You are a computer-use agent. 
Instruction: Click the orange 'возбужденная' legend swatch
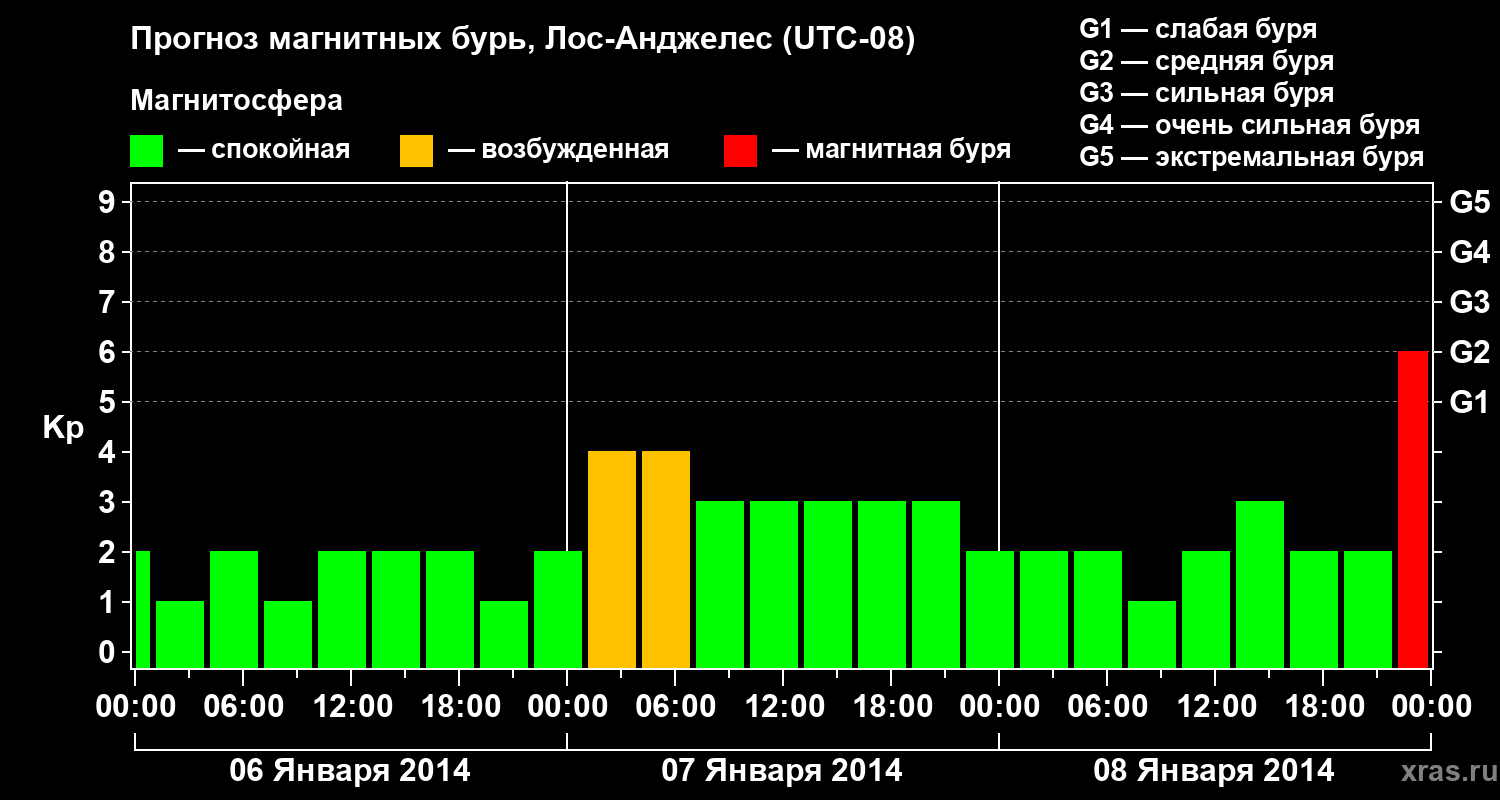417,151
